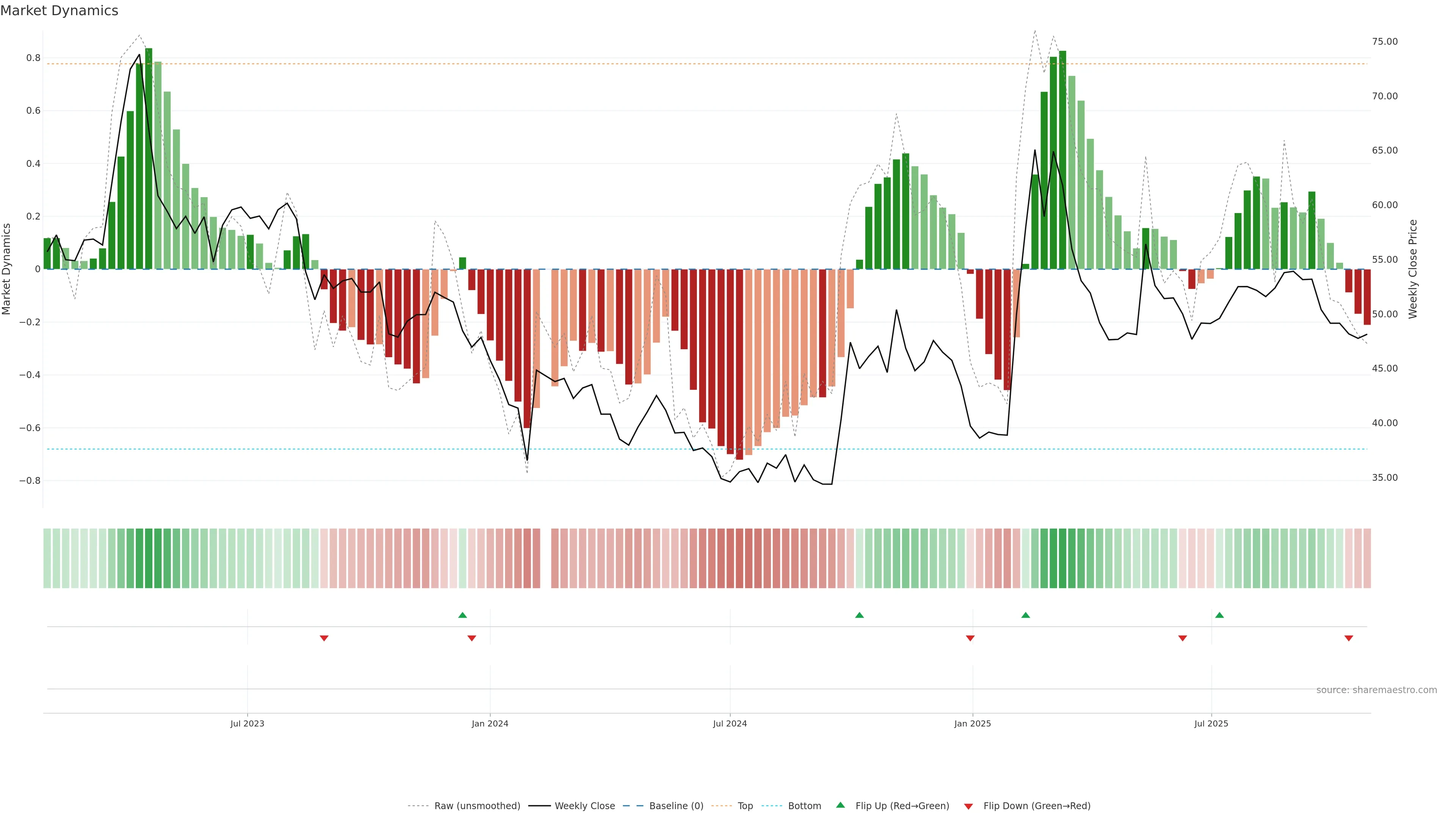Click the red flip-down marker at Jan 2025
The width and height of the screenshot is (1456, 819).
pyautogui.click(x=971, y=638)
